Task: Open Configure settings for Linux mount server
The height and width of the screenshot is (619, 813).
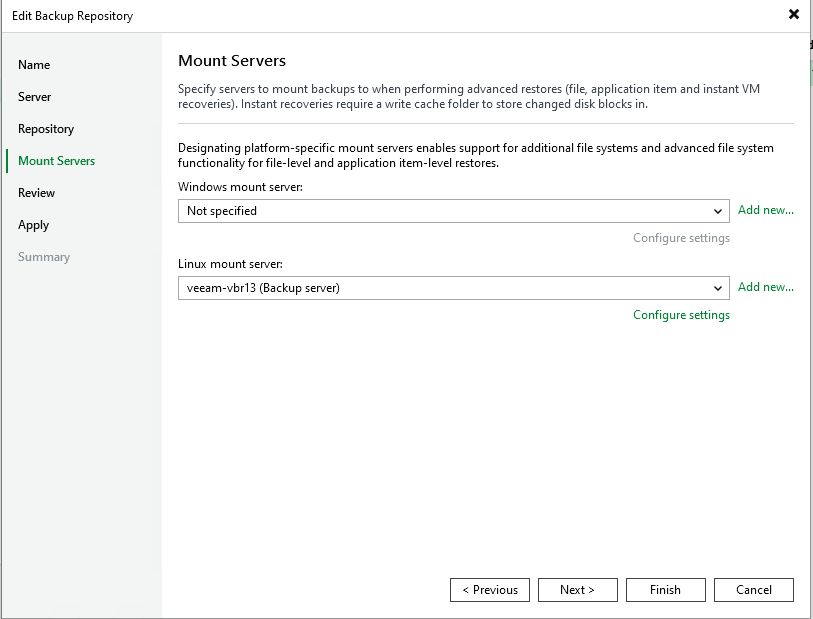Action: 681,315
